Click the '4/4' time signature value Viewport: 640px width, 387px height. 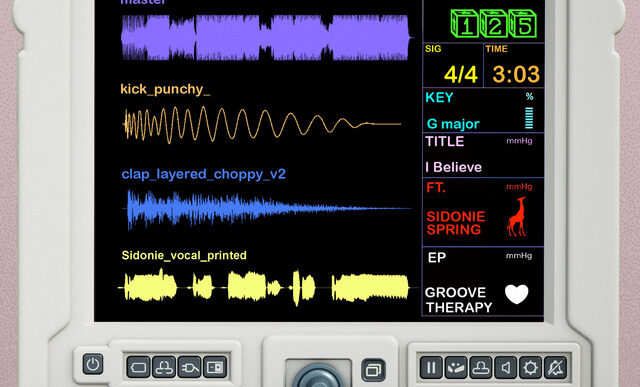coord(460,75)
